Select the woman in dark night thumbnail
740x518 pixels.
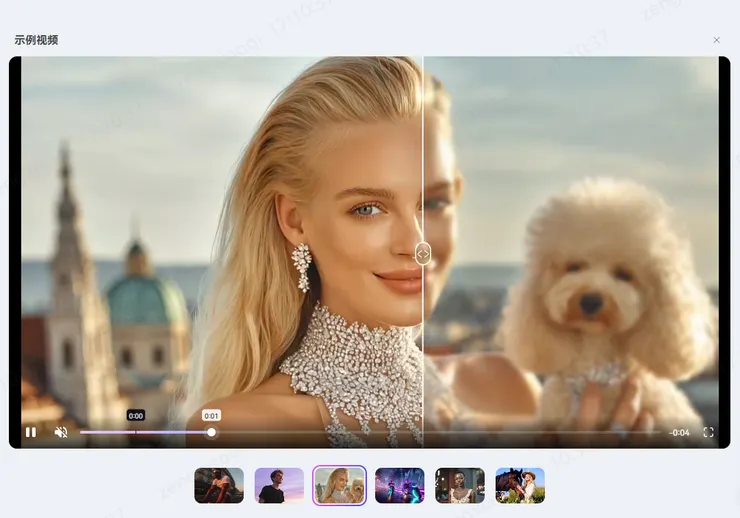(460, 485)
